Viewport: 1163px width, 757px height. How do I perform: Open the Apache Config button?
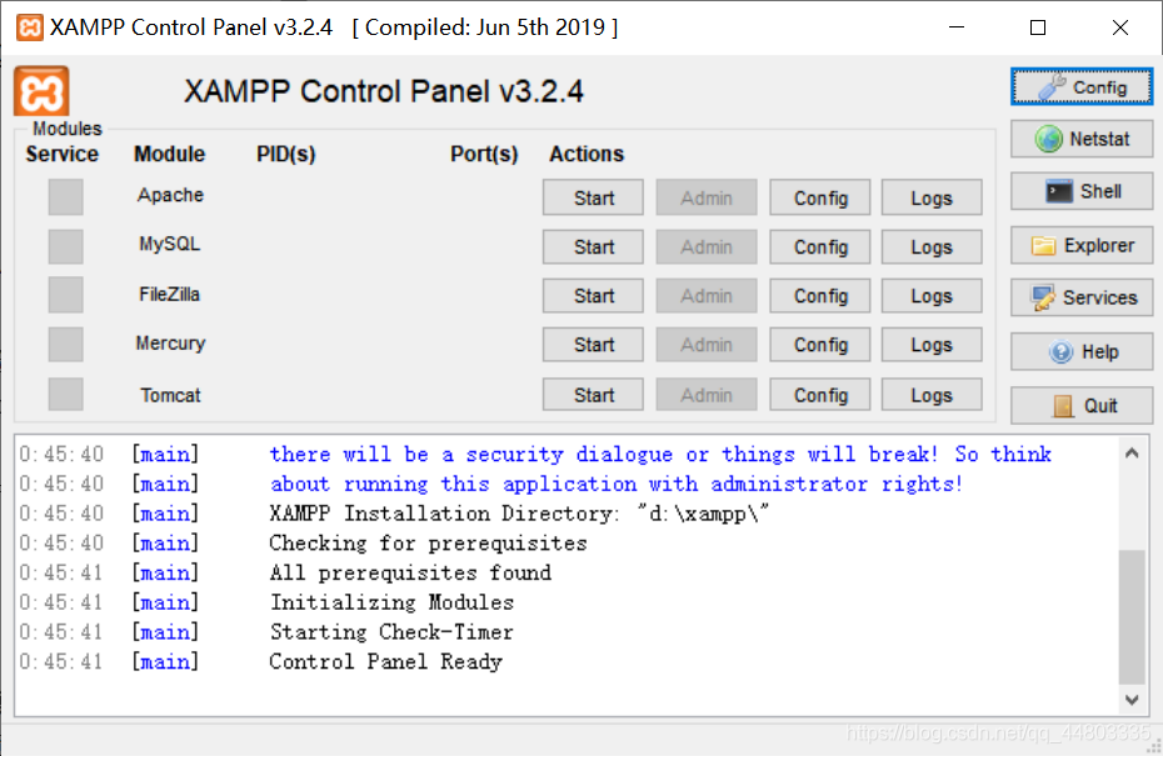[x=819, y=197]
